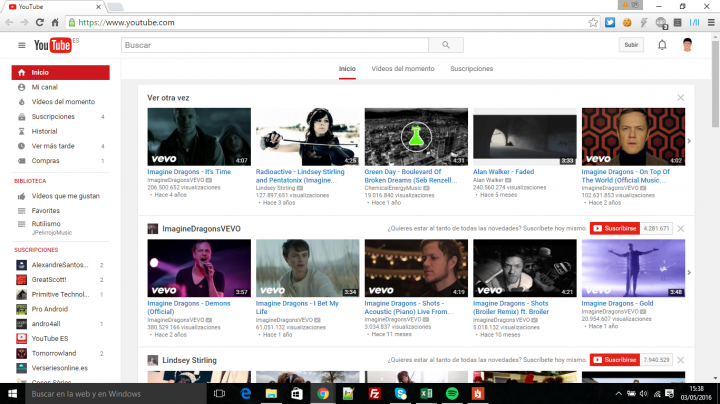Click the browser reload button
This screenshot has height=404, width=720.
coord(40,22)
